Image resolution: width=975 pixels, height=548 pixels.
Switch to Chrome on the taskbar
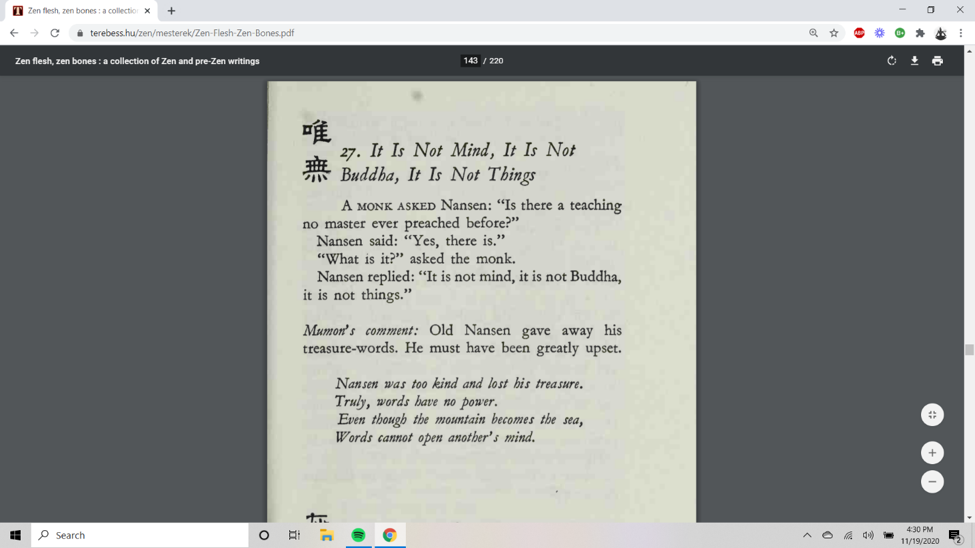point(390,535)
